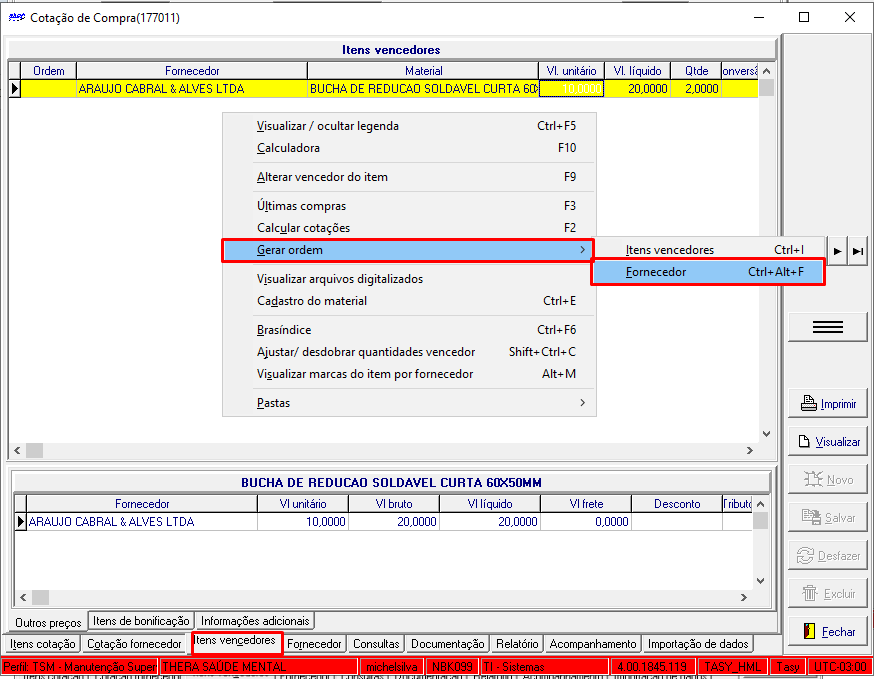The width and height of the screenshot is (874, 679).
Task: Select Itens de bonificação tab
Action: coord(141,620)
